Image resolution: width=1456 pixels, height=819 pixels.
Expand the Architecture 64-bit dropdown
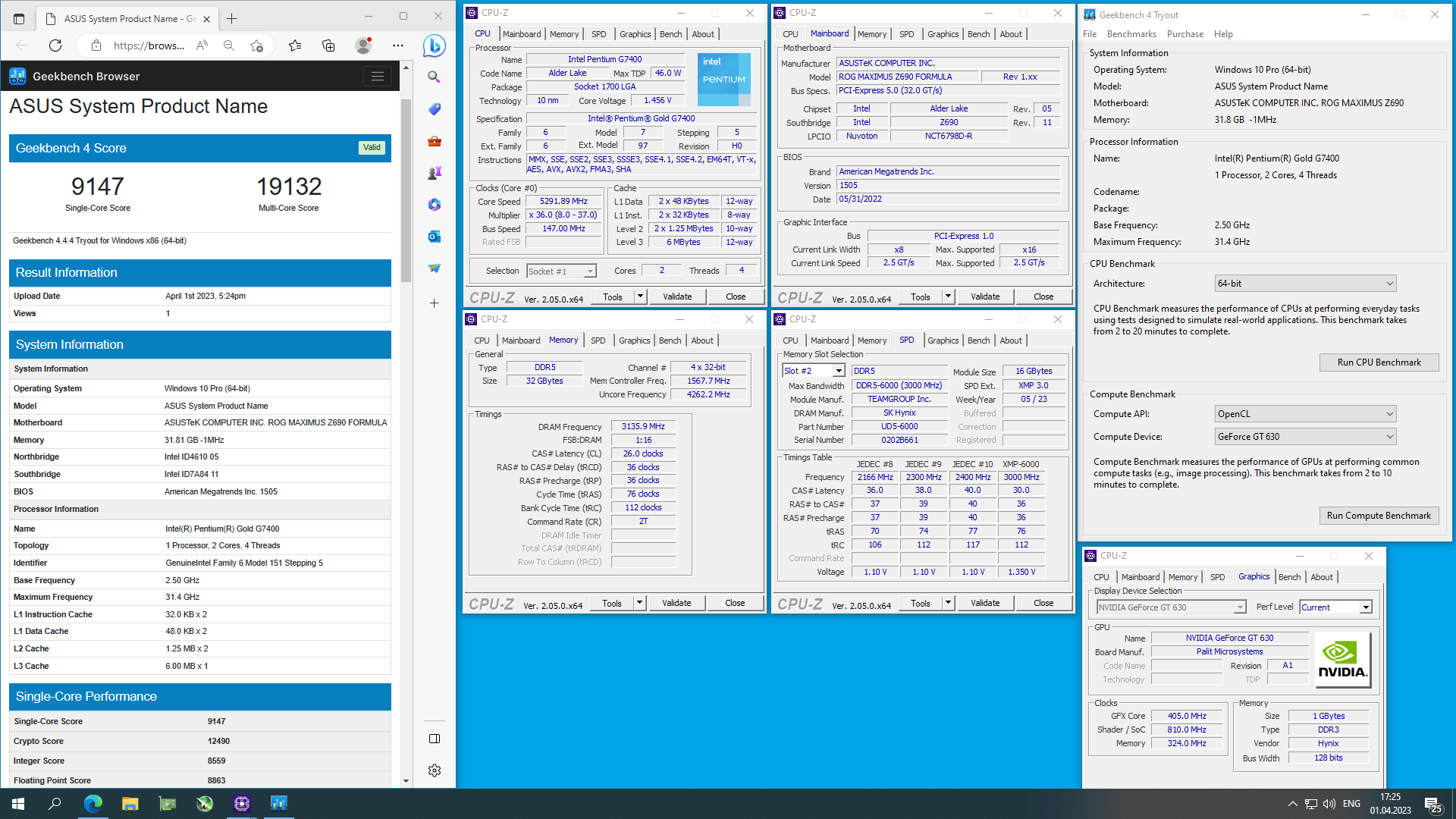pyautogui.click(x=1390, y=284)
